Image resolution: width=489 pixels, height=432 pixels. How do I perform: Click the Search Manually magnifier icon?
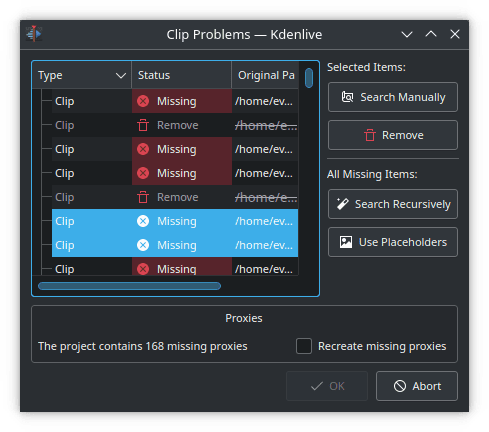(x=347, y=97)
